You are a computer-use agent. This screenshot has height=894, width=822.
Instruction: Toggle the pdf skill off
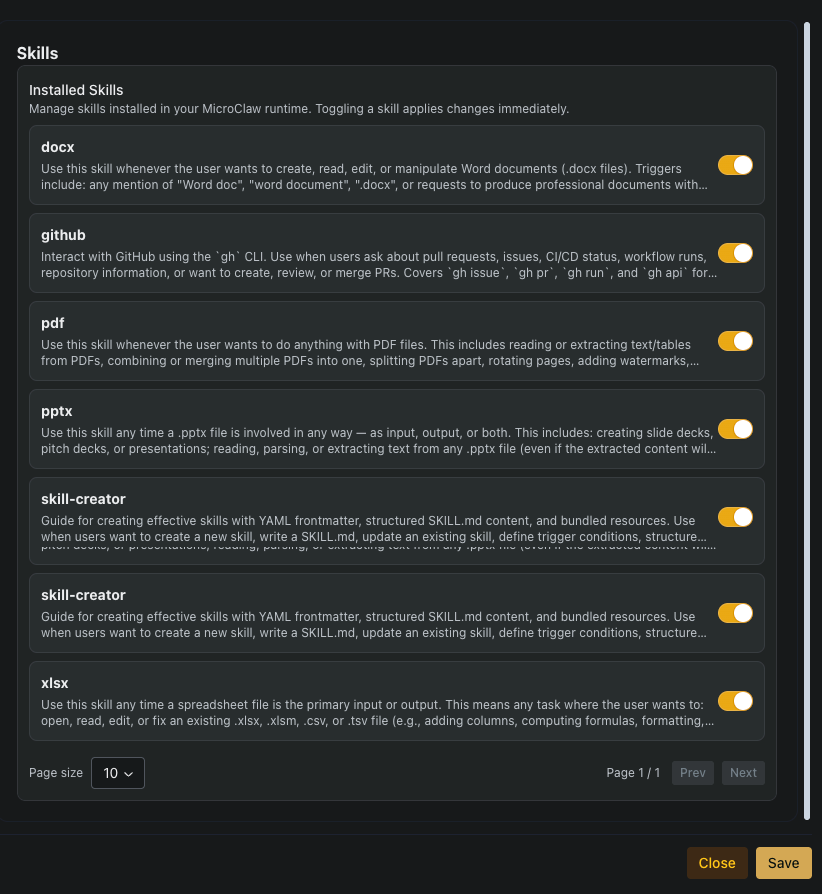735,341
